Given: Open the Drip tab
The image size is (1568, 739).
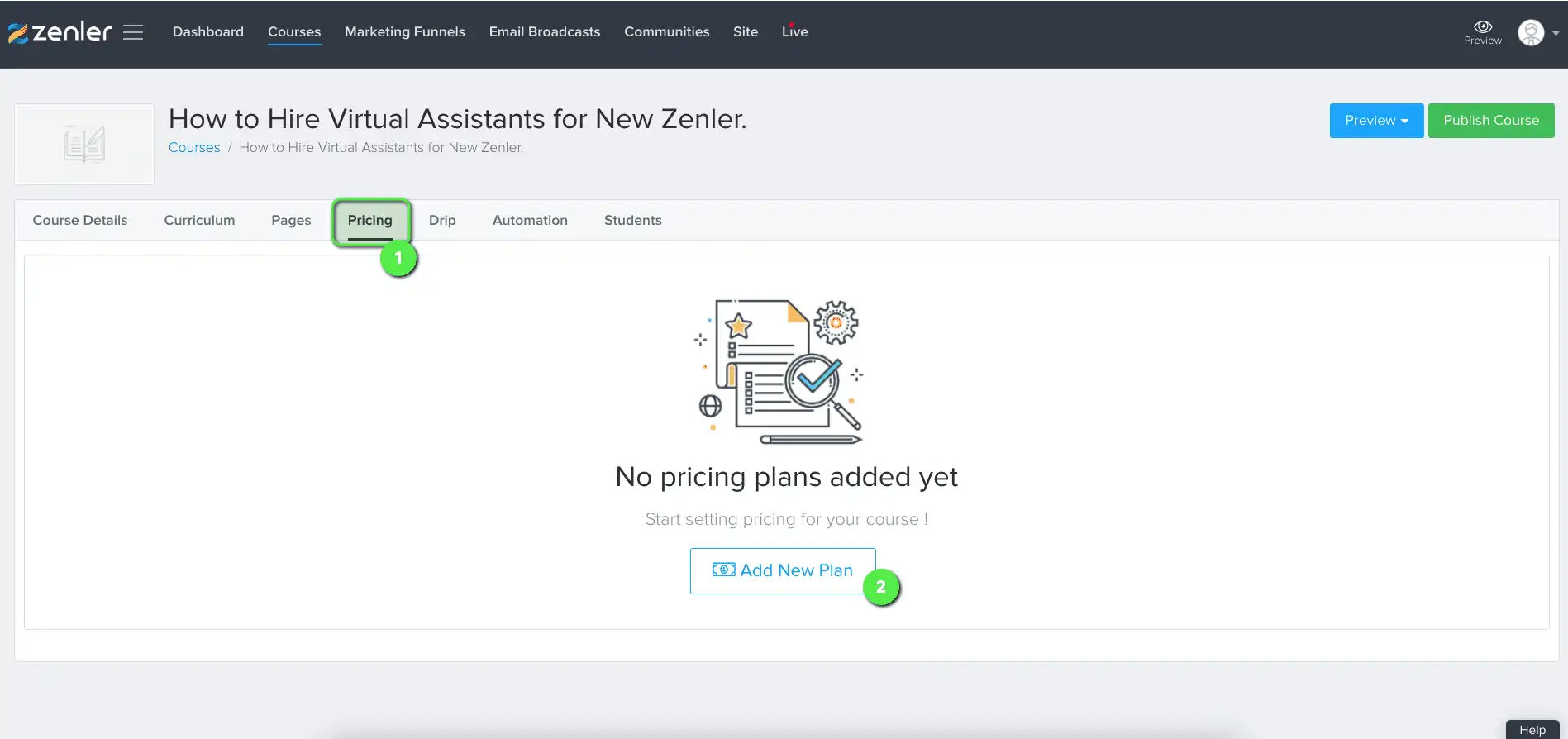Looking at the screenshot, I should click(442, 220).
